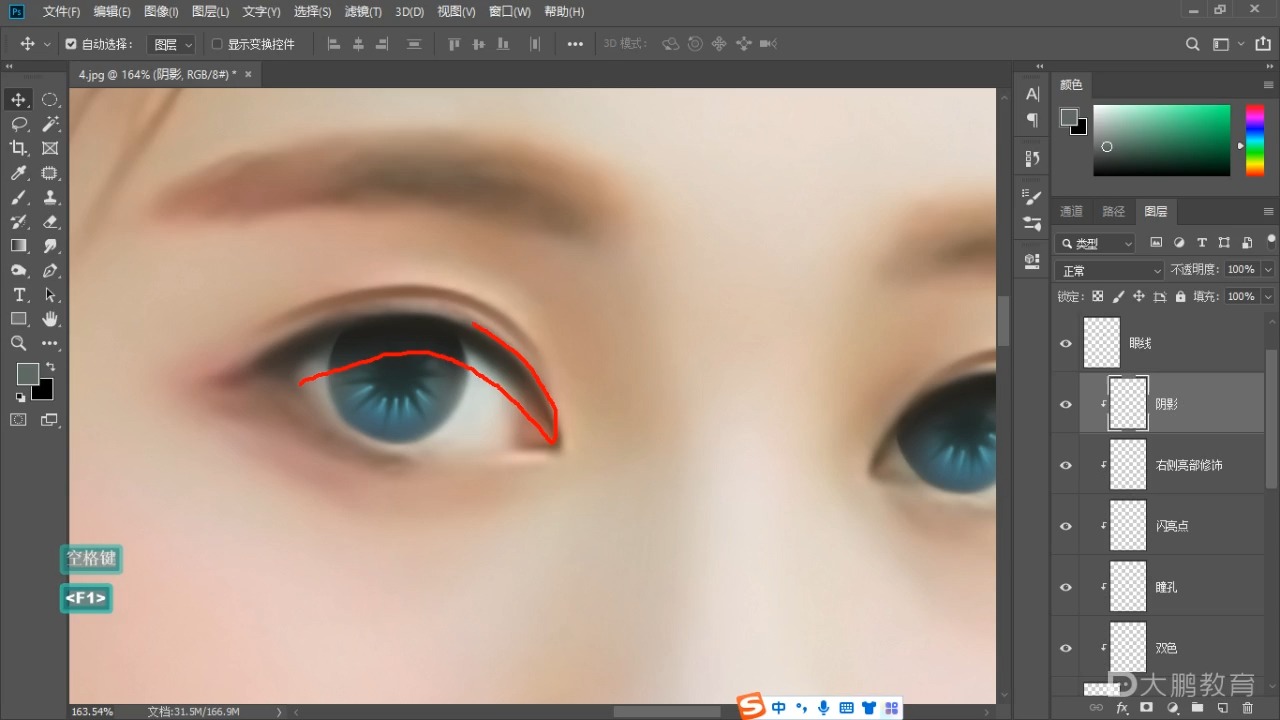Viewport: 1280px width, 720px height.
Task: Toggle Quick Mask mode
Action: coord(18,420)
